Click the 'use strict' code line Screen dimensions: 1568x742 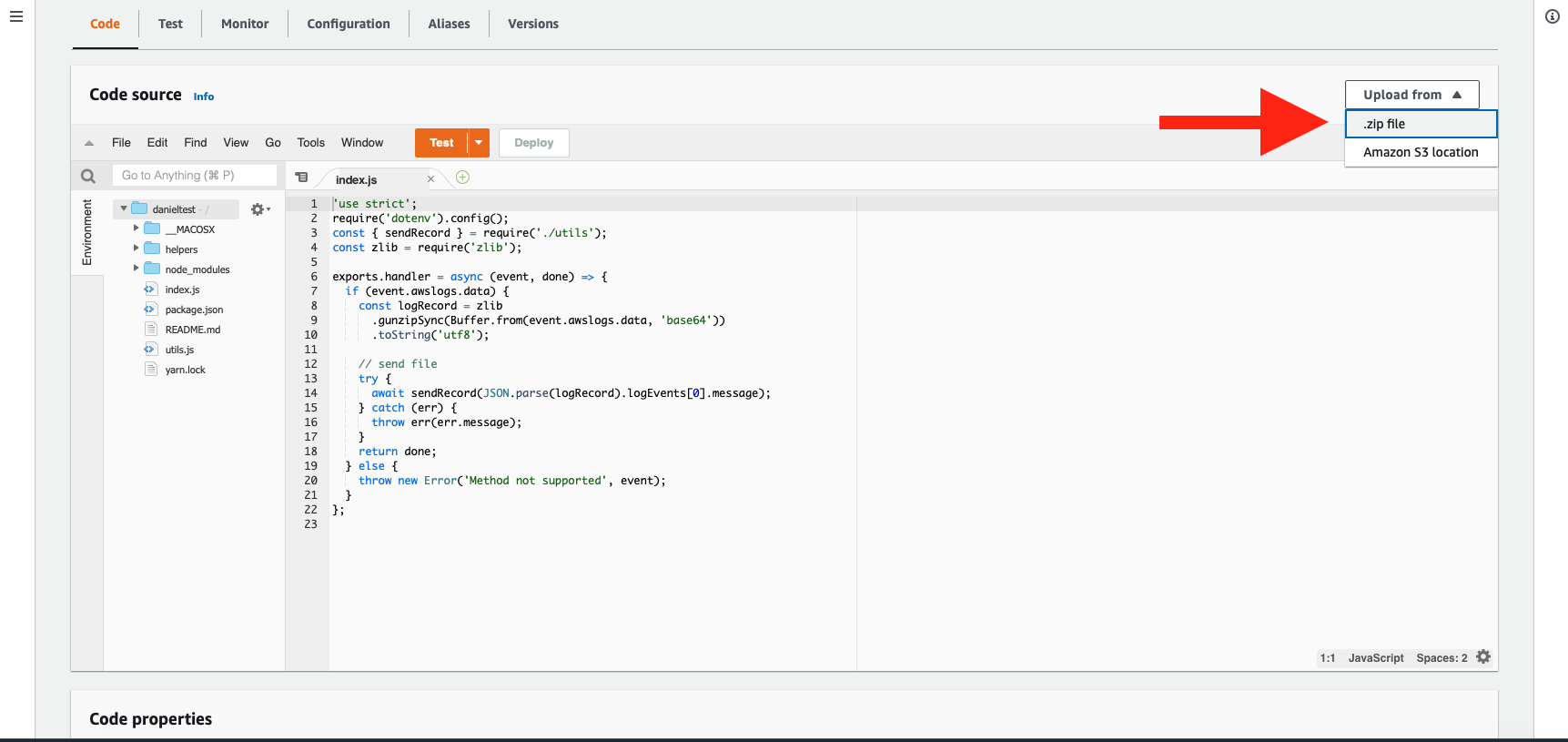click(x=375, y=204)
